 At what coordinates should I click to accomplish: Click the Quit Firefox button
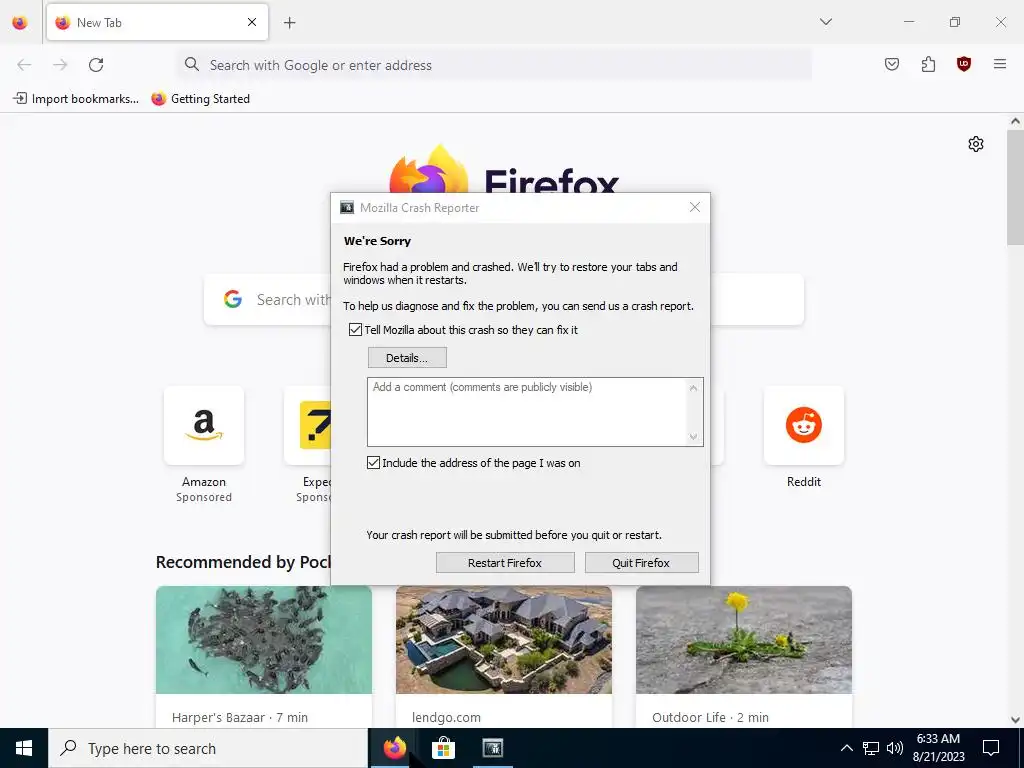(x=641, y=563)
